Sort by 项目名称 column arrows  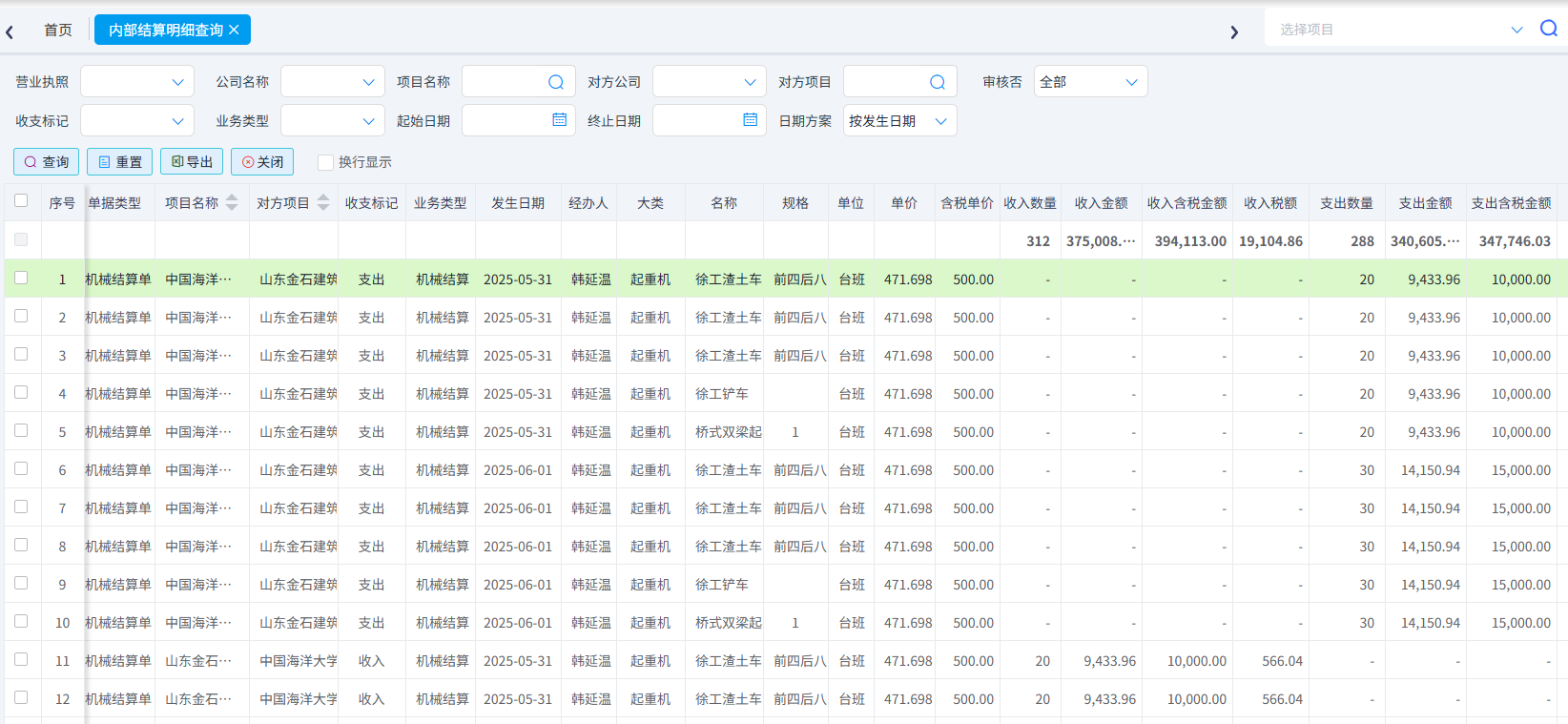pyautogui.click(x=232, y=202)
